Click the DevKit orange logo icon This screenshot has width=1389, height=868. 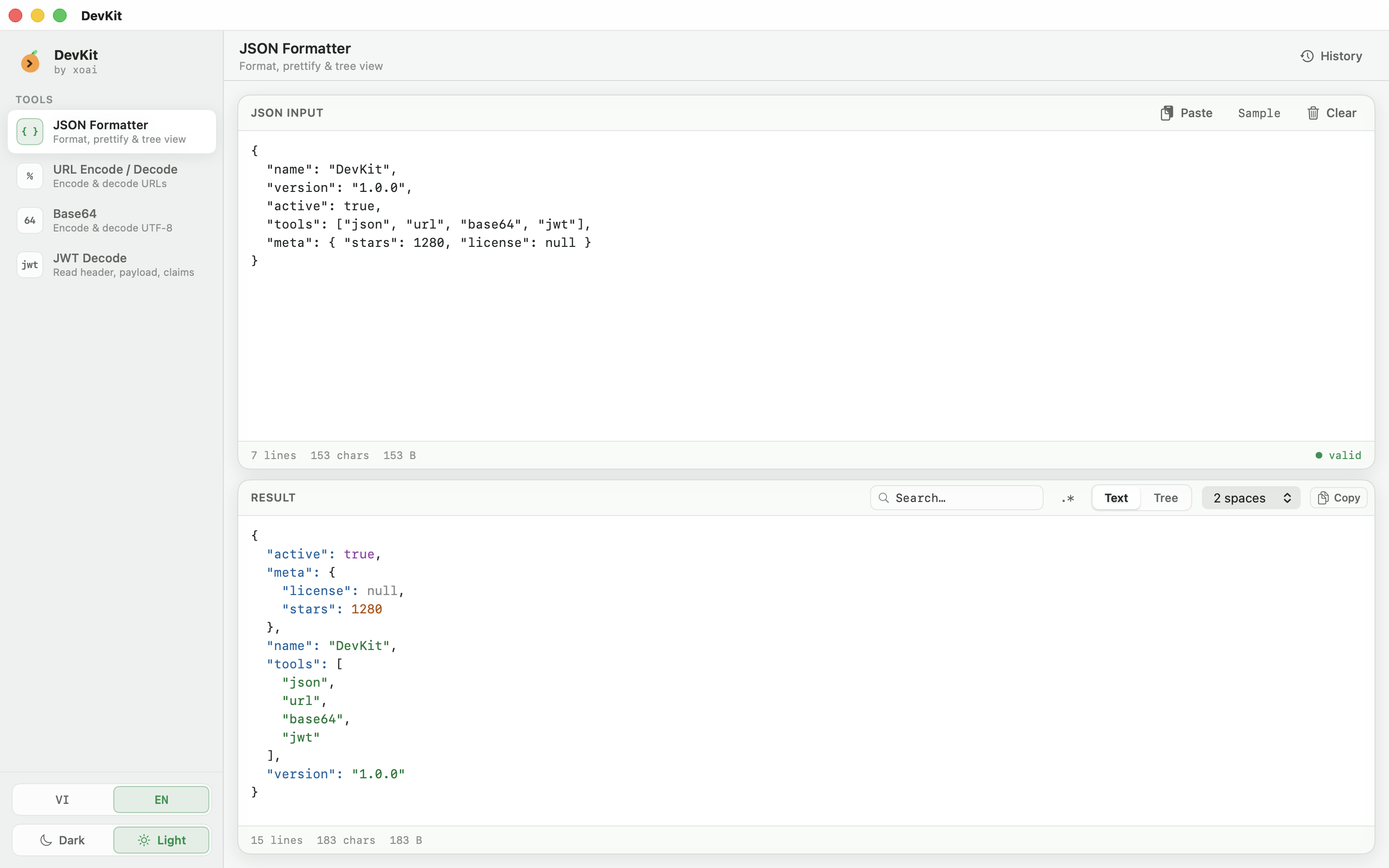pyautogui.click(x=30, y=61)
